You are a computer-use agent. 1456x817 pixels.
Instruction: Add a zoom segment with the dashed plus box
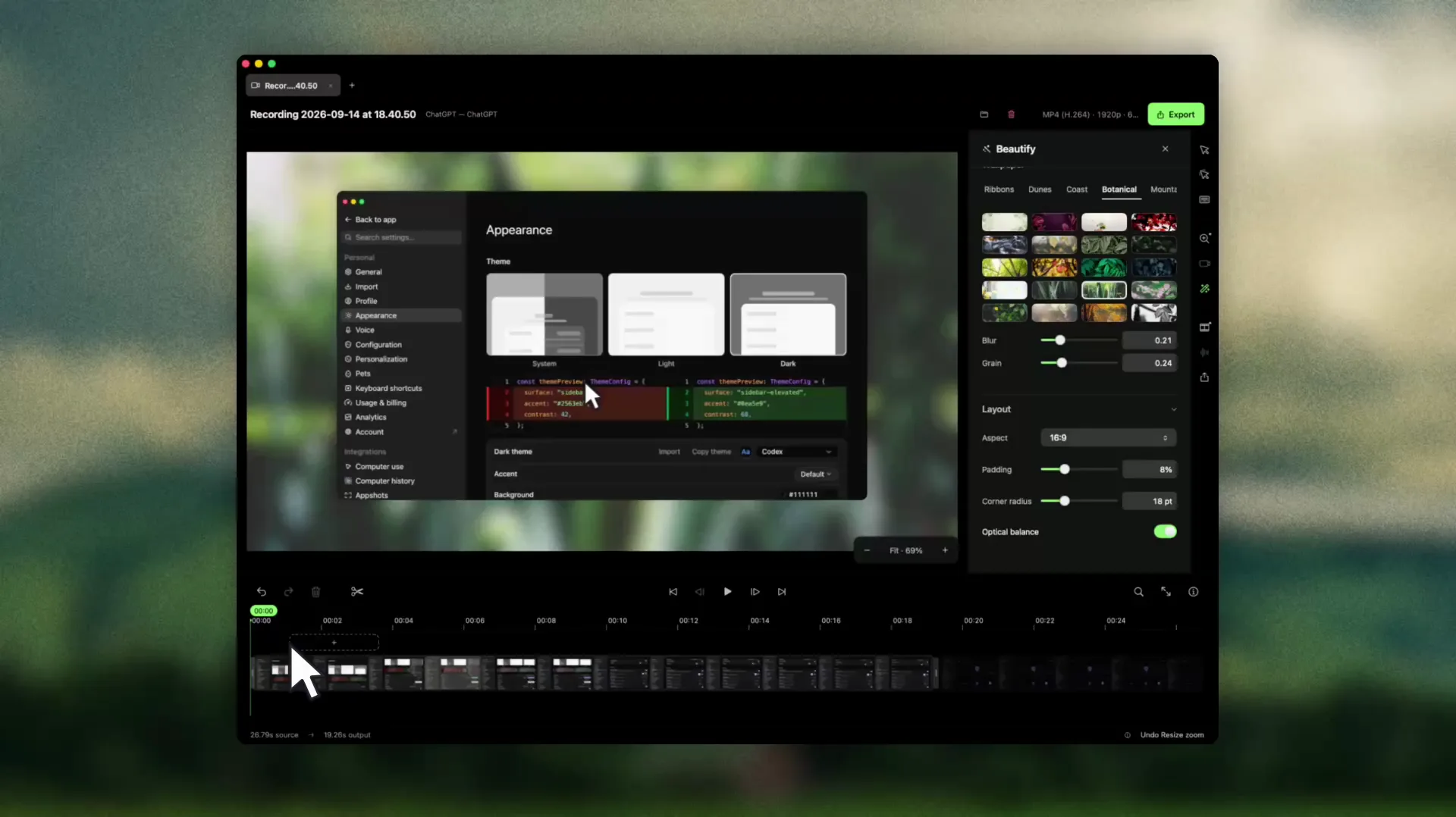(x=334, y=643)
